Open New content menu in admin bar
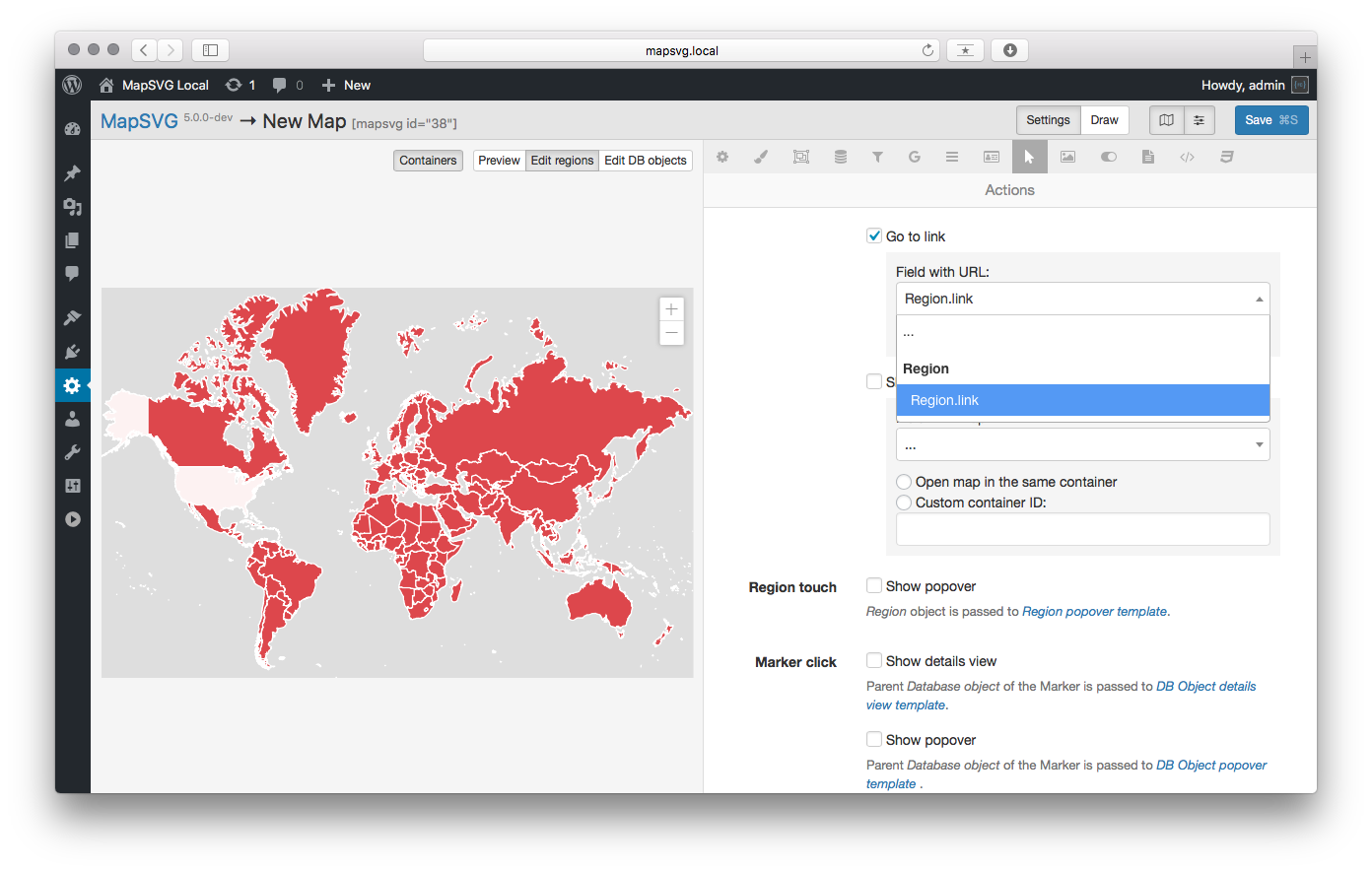The width and height of the screenshot is (1372, 872). point(346,85)
